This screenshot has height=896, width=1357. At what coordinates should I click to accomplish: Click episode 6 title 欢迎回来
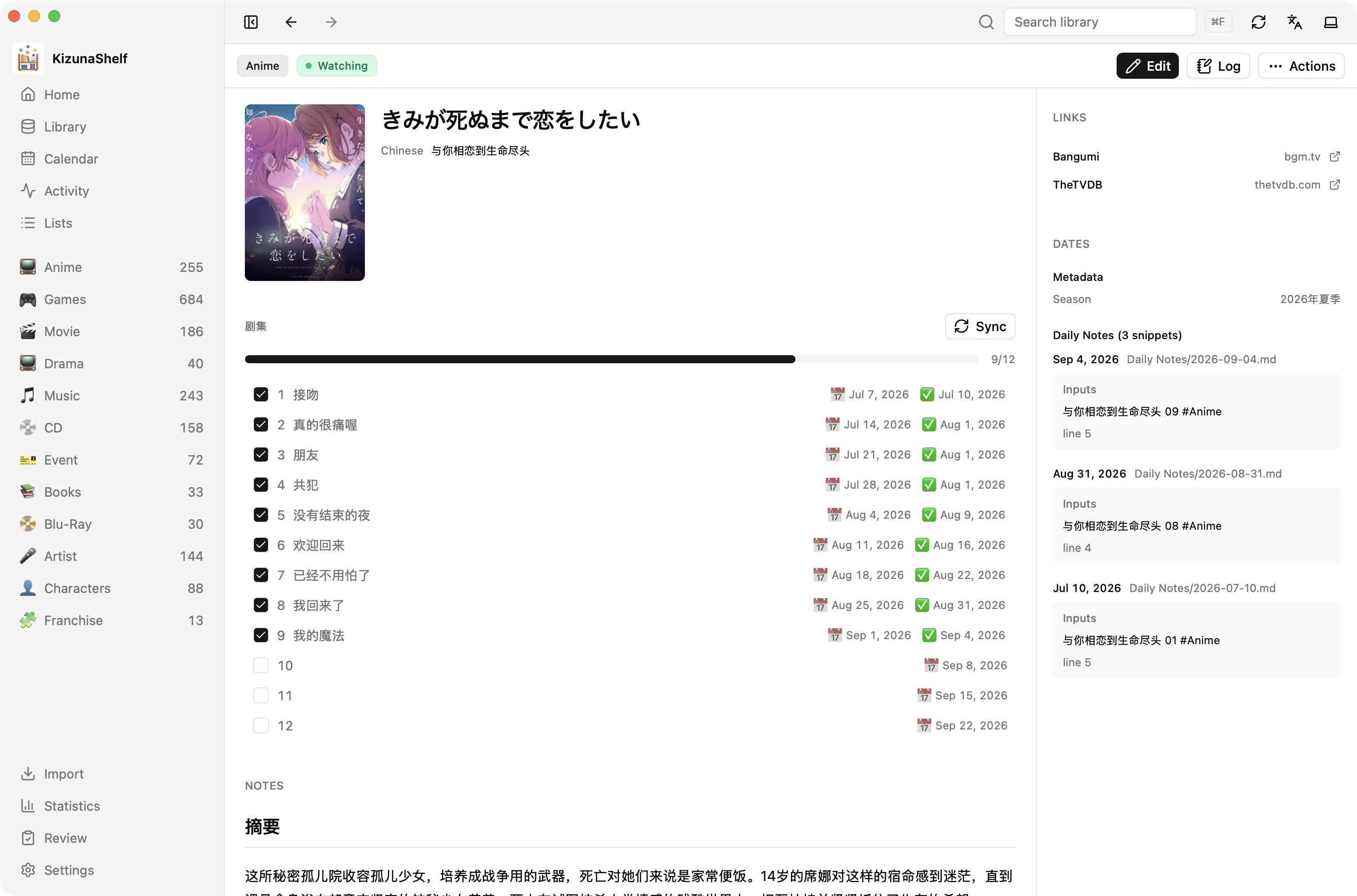coord(319,545)
